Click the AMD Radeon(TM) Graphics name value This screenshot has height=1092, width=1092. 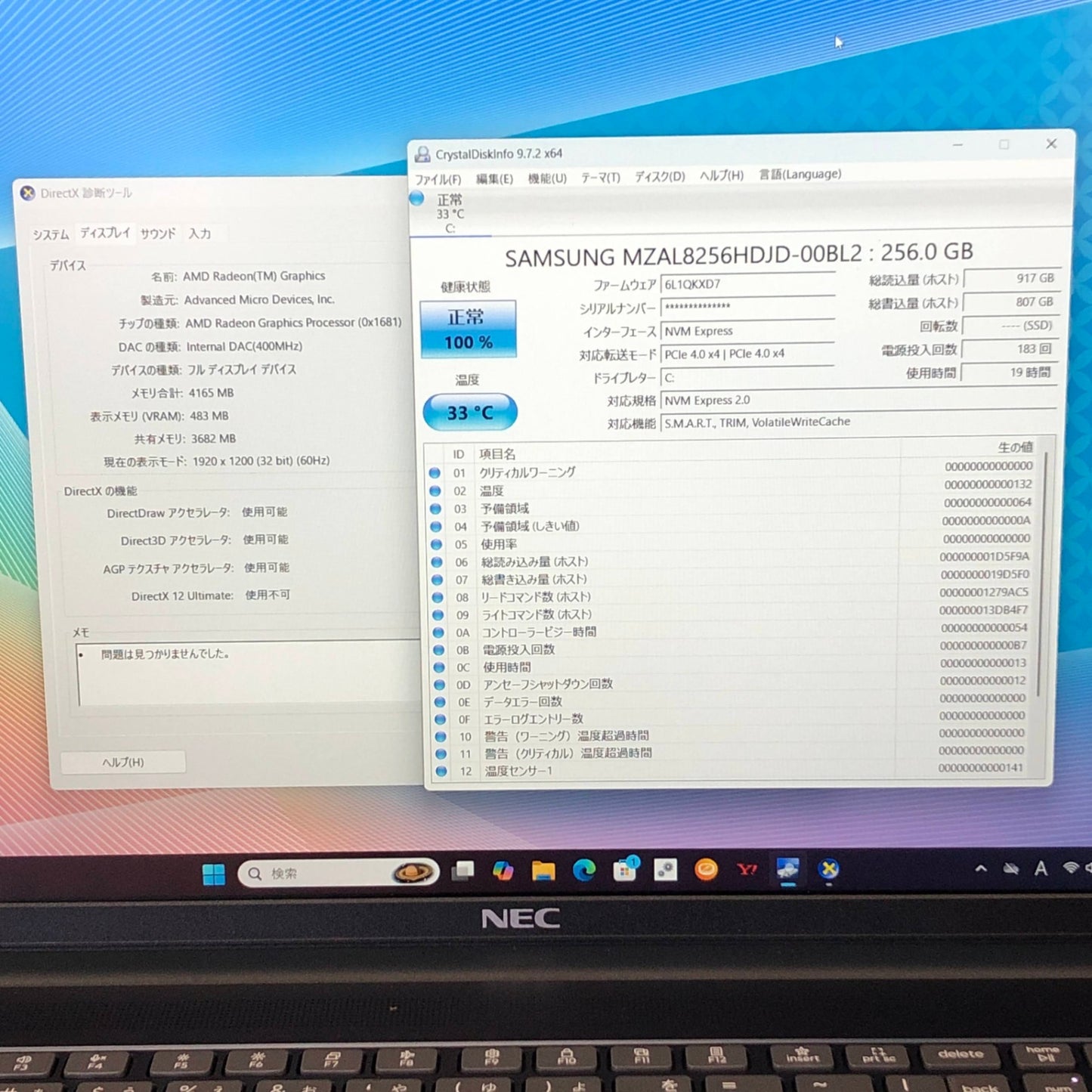tap(254, 276)
